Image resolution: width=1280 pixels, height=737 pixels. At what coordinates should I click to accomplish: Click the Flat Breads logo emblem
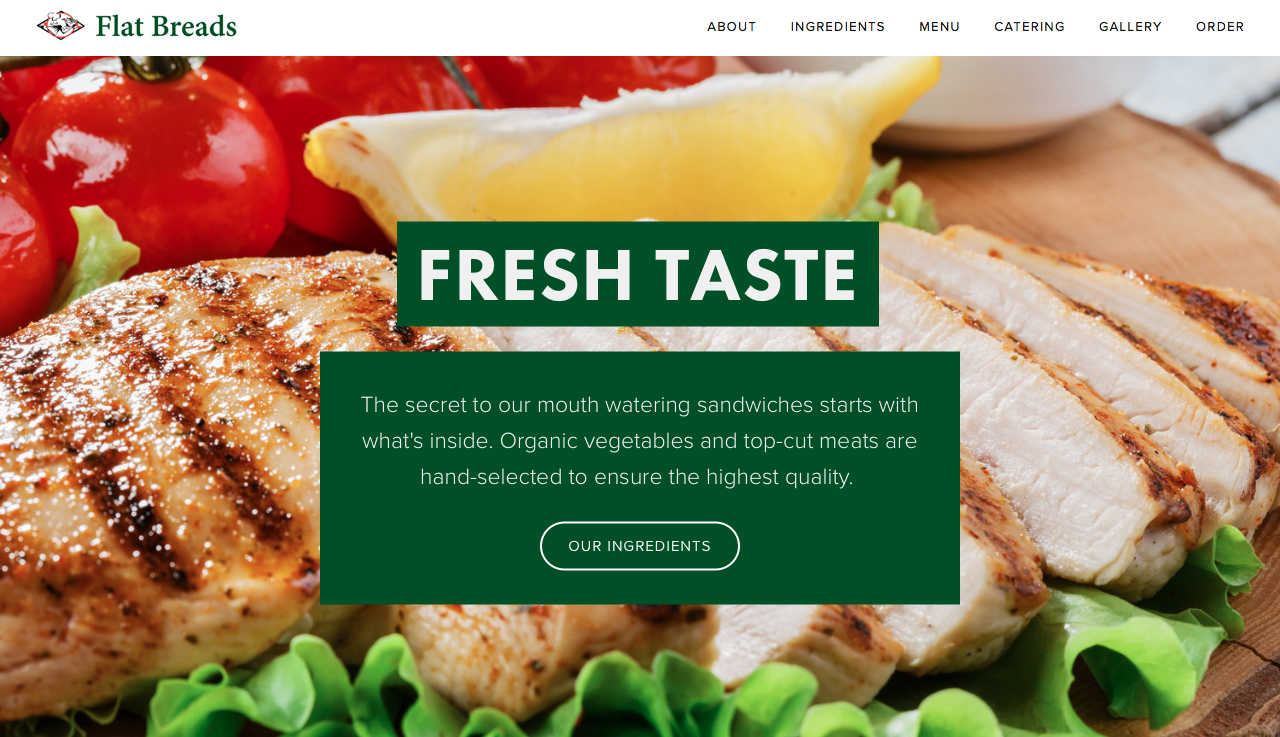pyautogui.click(x=60, y=25)
